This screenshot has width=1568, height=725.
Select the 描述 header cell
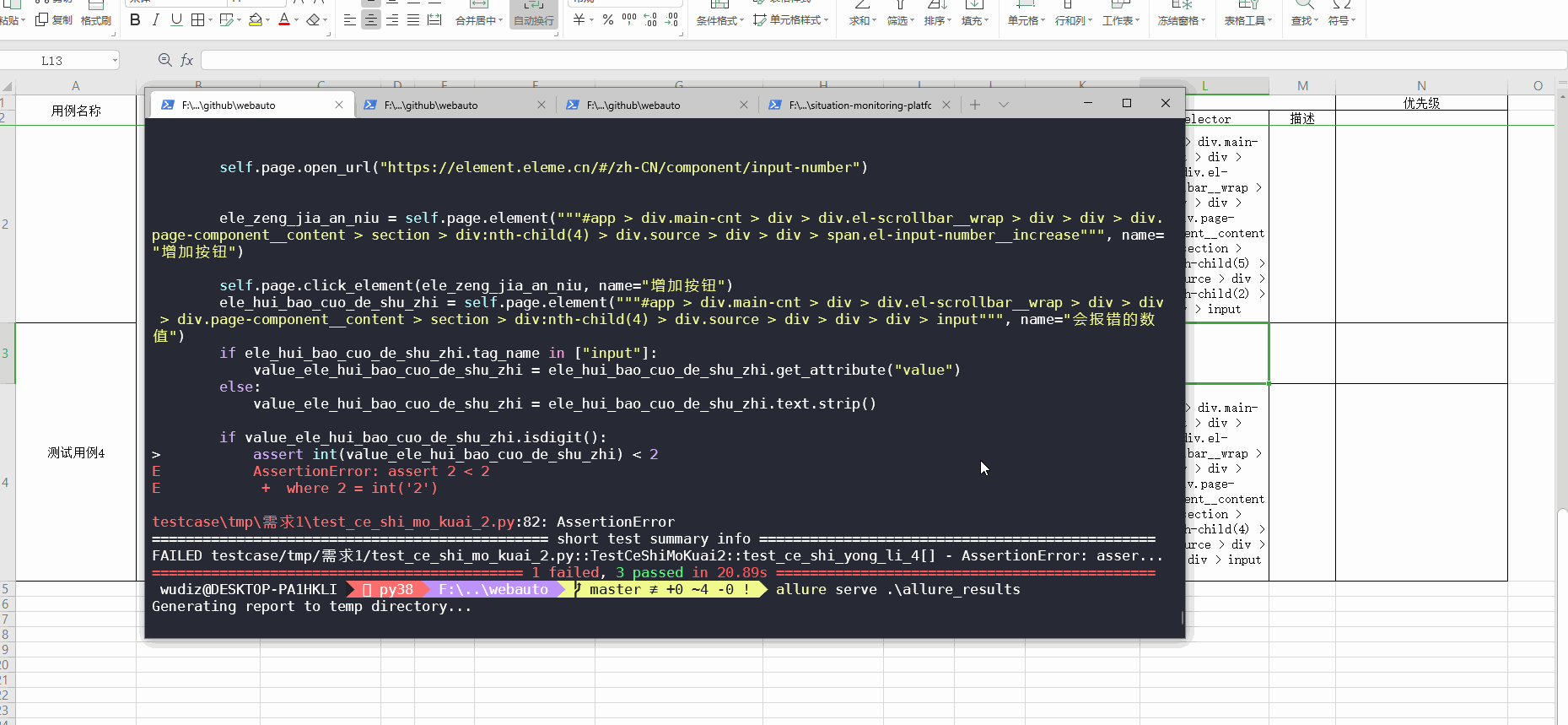(x=1302, y=118)
